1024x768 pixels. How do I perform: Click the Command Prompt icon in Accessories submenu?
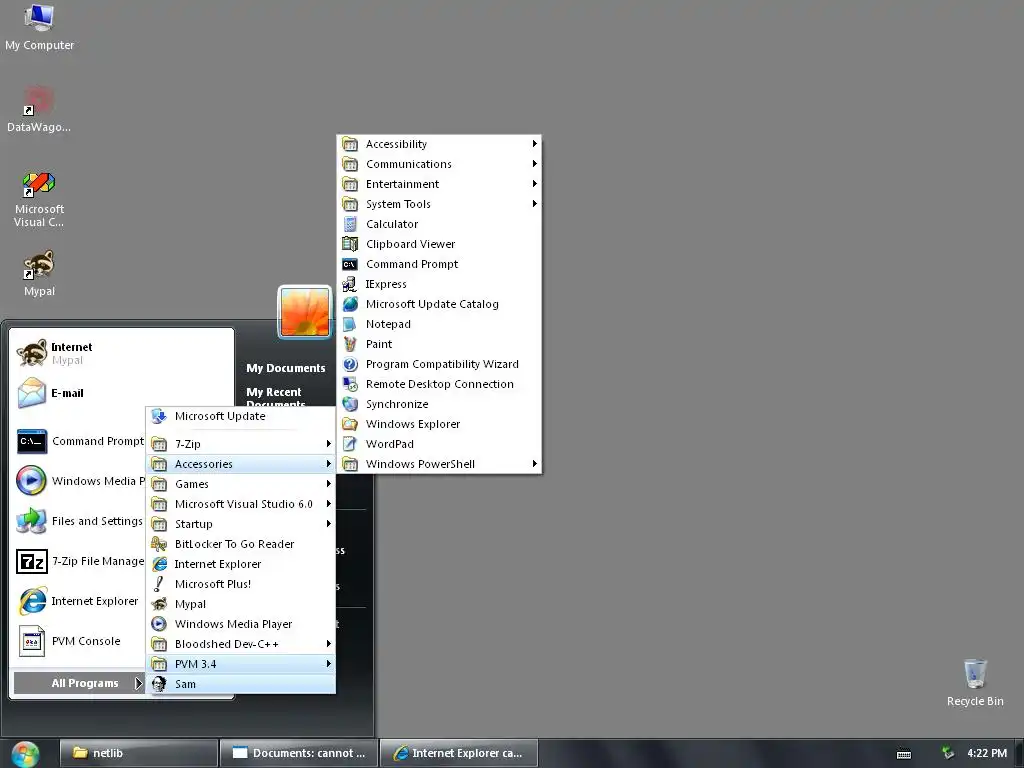tap(350, 264)
